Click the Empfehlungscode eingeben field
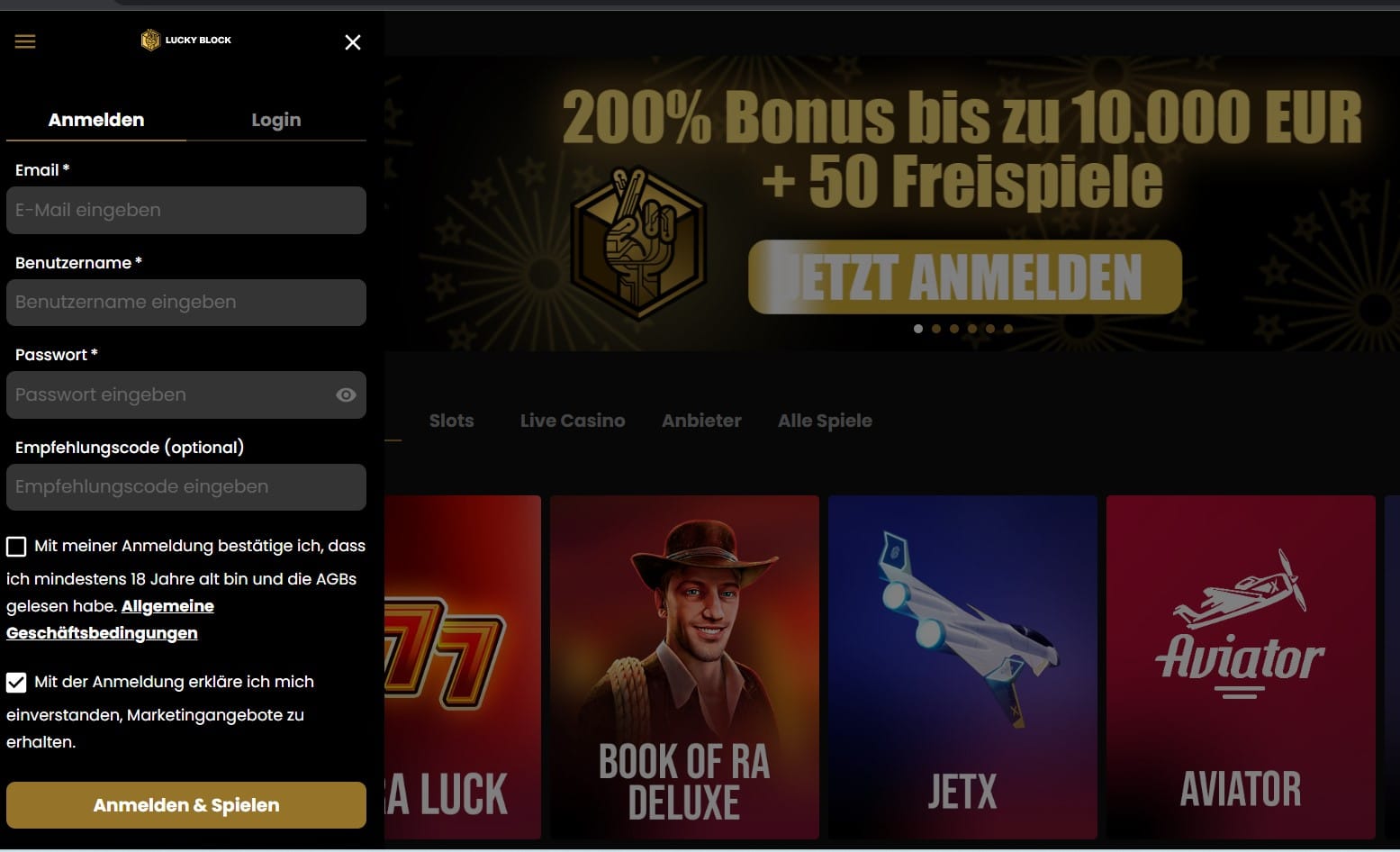1400x852 pixels. (x=186, y=487)
